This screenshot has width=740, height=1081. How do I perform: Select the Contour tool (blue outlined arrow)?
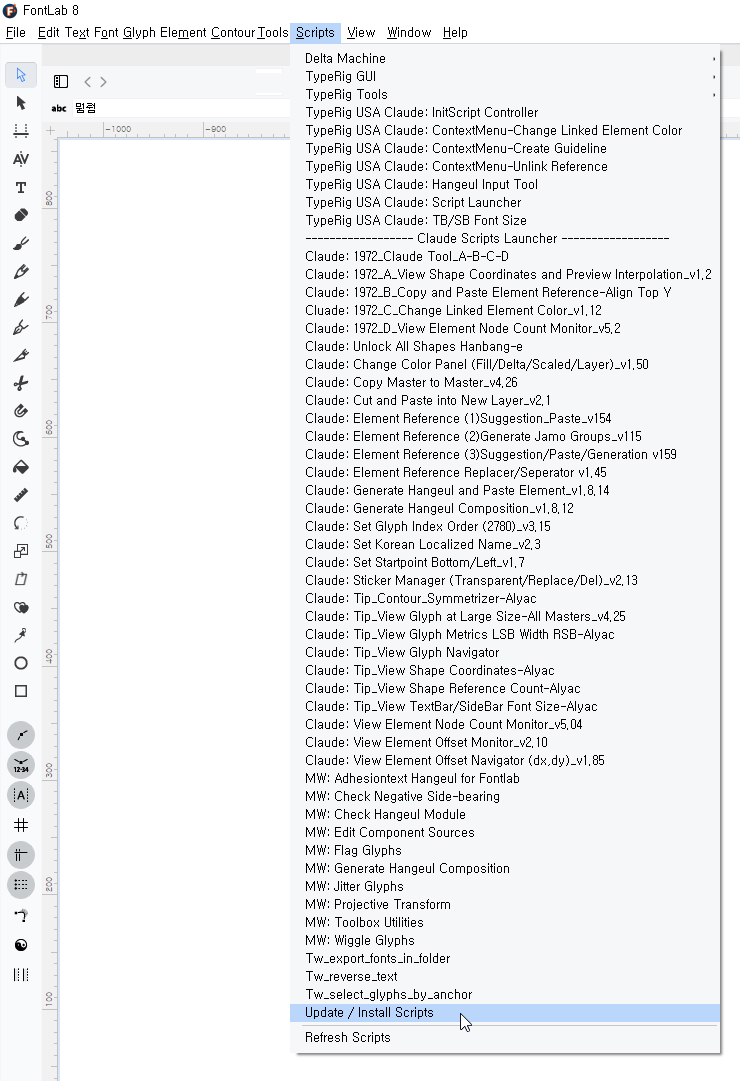[x=21, y=74]
